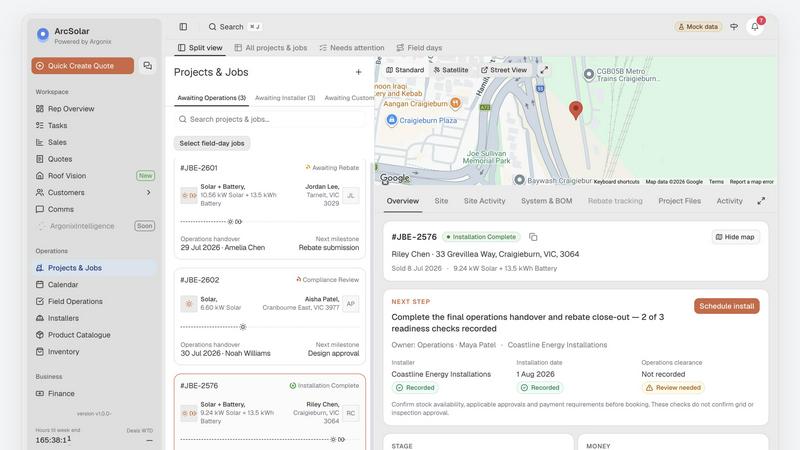Click the AP avatar on job #JBE-2602

tap(351, 304)
